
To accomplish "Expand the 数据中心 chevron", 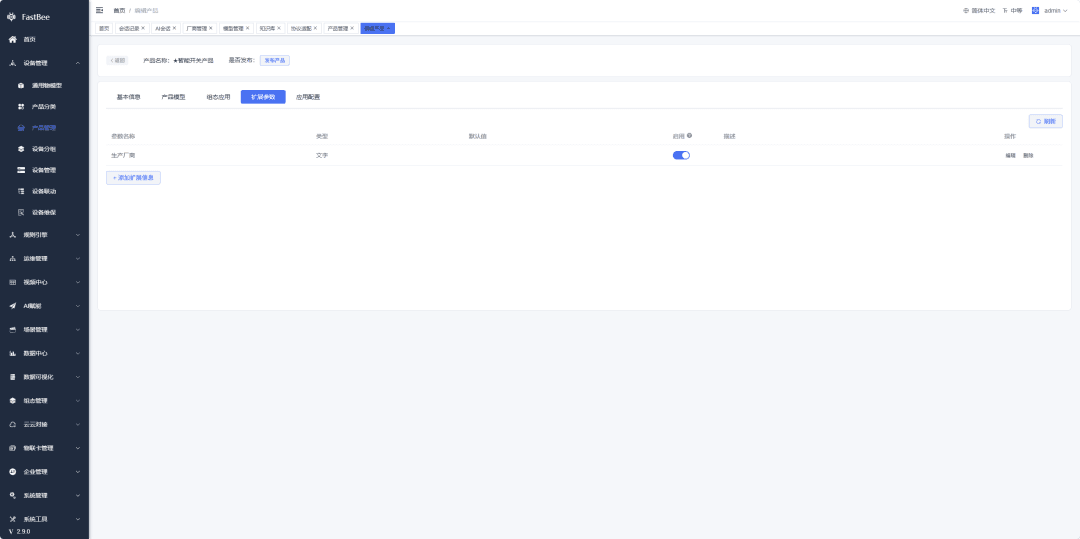I will pyautogui.click(x=78, y=353).
